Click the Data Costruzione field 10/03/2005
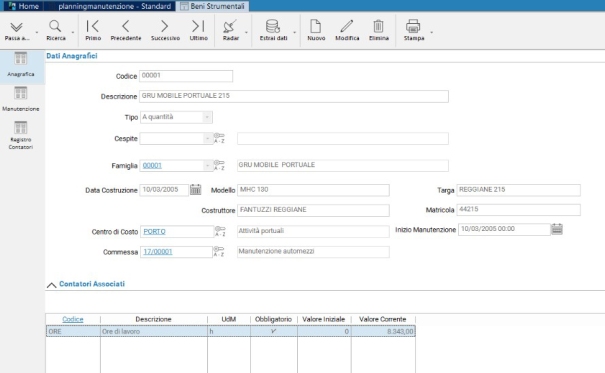Image resolution: width=605 pixels, height=373 pixels. click(x=164, y=190)
